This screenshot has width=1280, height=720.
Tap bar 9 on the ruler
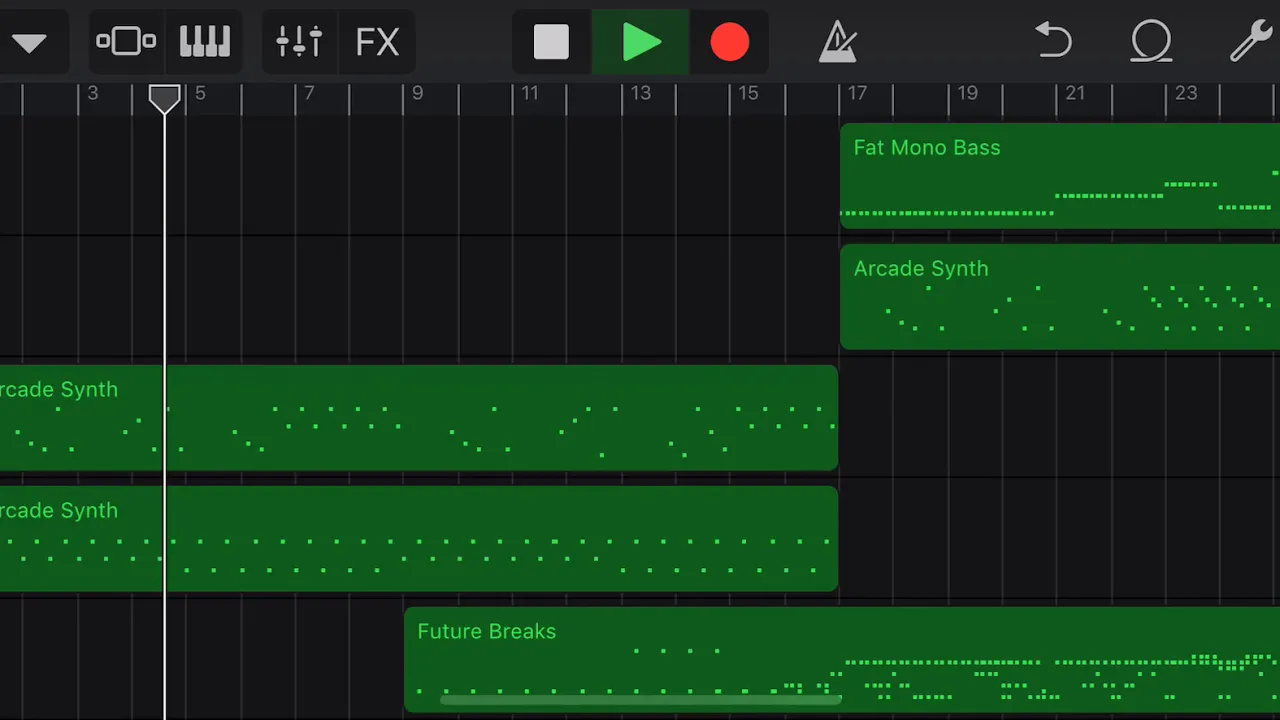point(417,93)
